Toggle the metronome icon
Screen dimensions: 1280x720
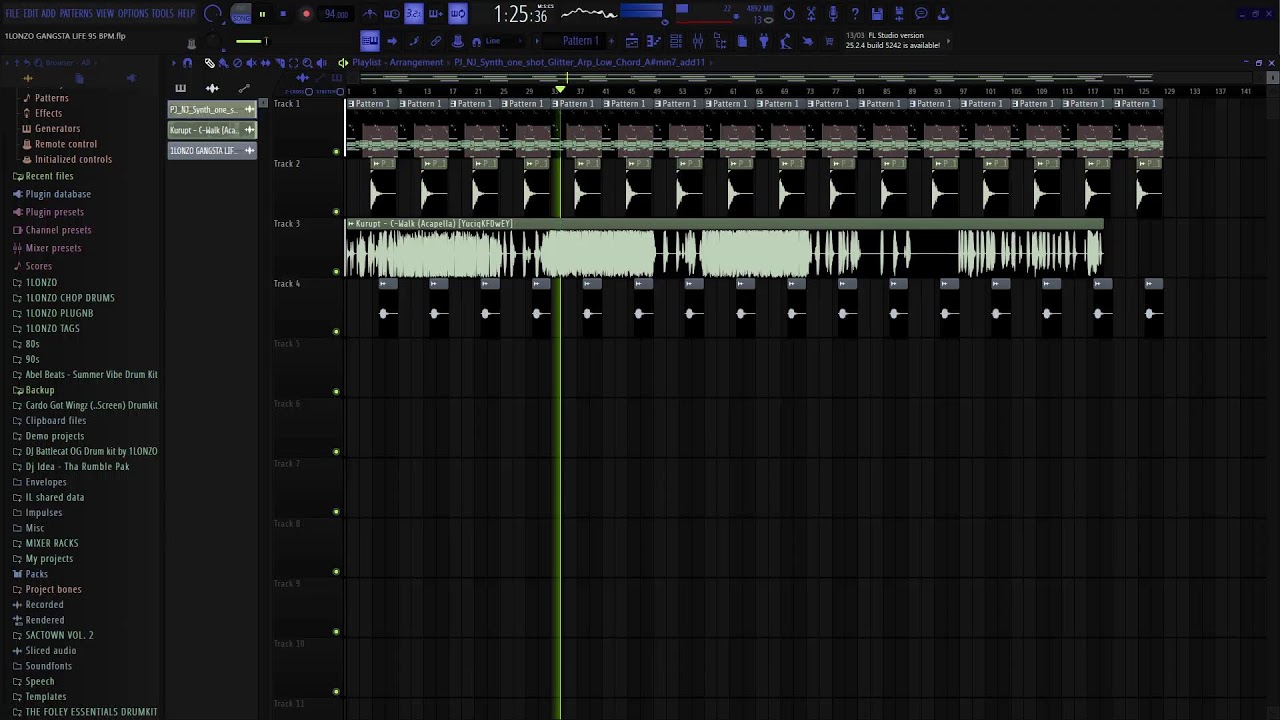(x=370, y=14)
